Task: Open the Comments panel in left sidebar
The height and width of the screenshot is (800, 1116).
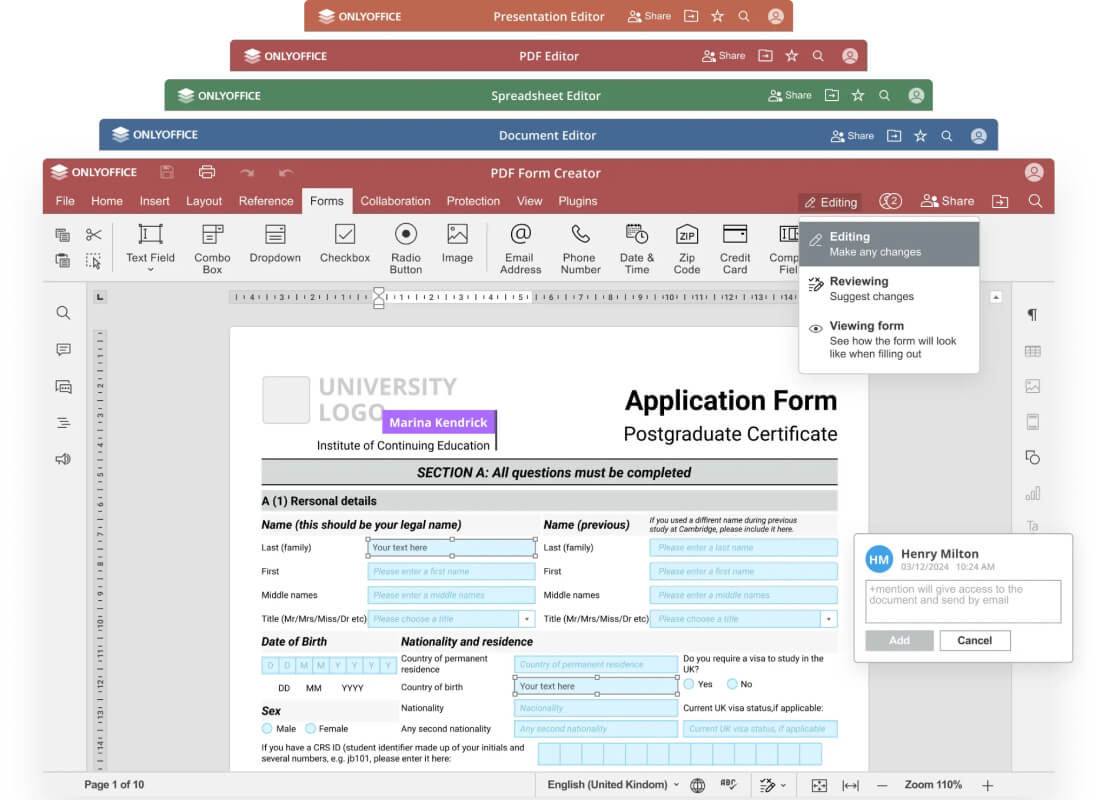Action: pos(63,349)
